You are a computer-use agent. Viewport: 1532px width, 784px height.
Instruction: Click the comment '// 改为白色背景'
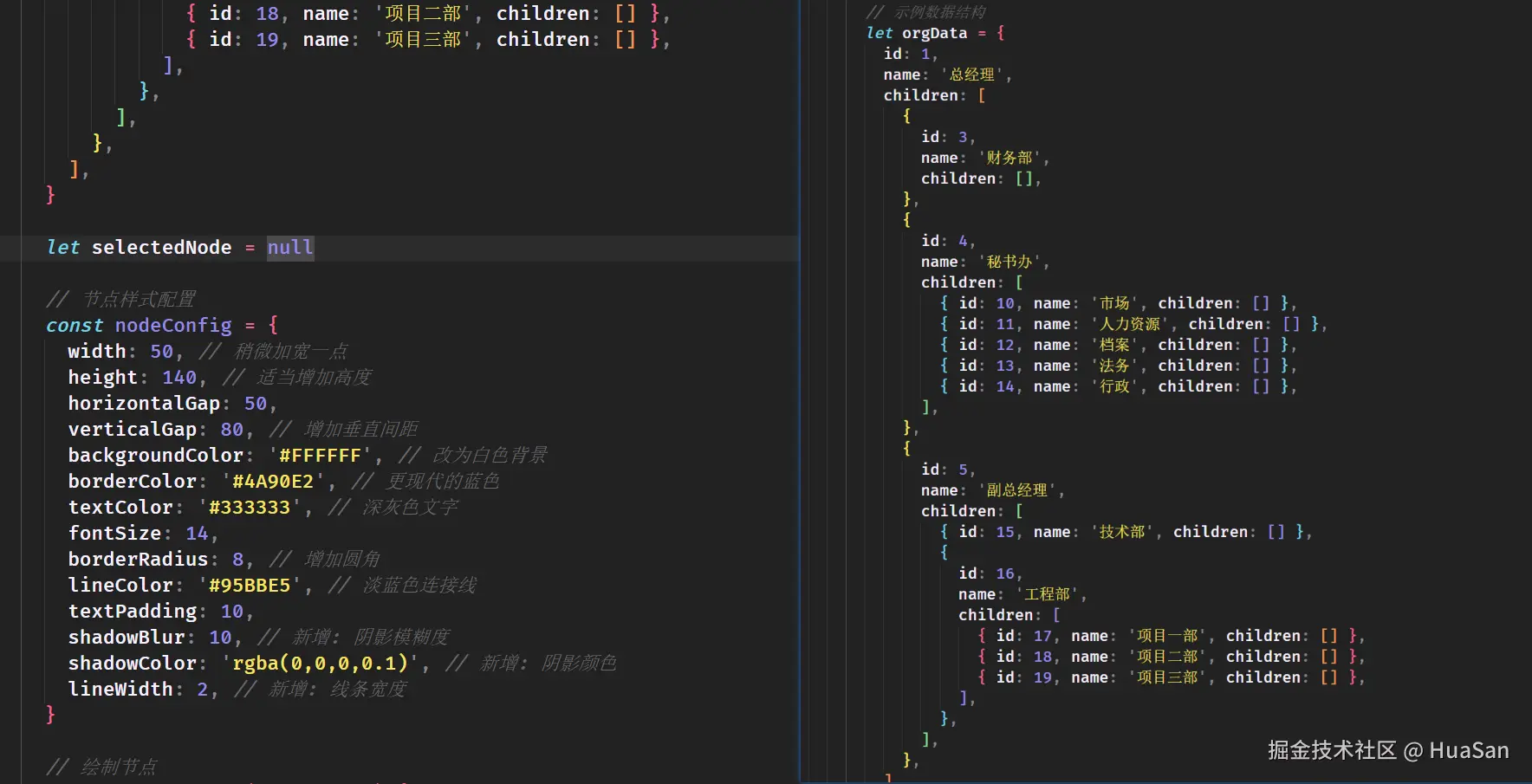pos(473,456)
